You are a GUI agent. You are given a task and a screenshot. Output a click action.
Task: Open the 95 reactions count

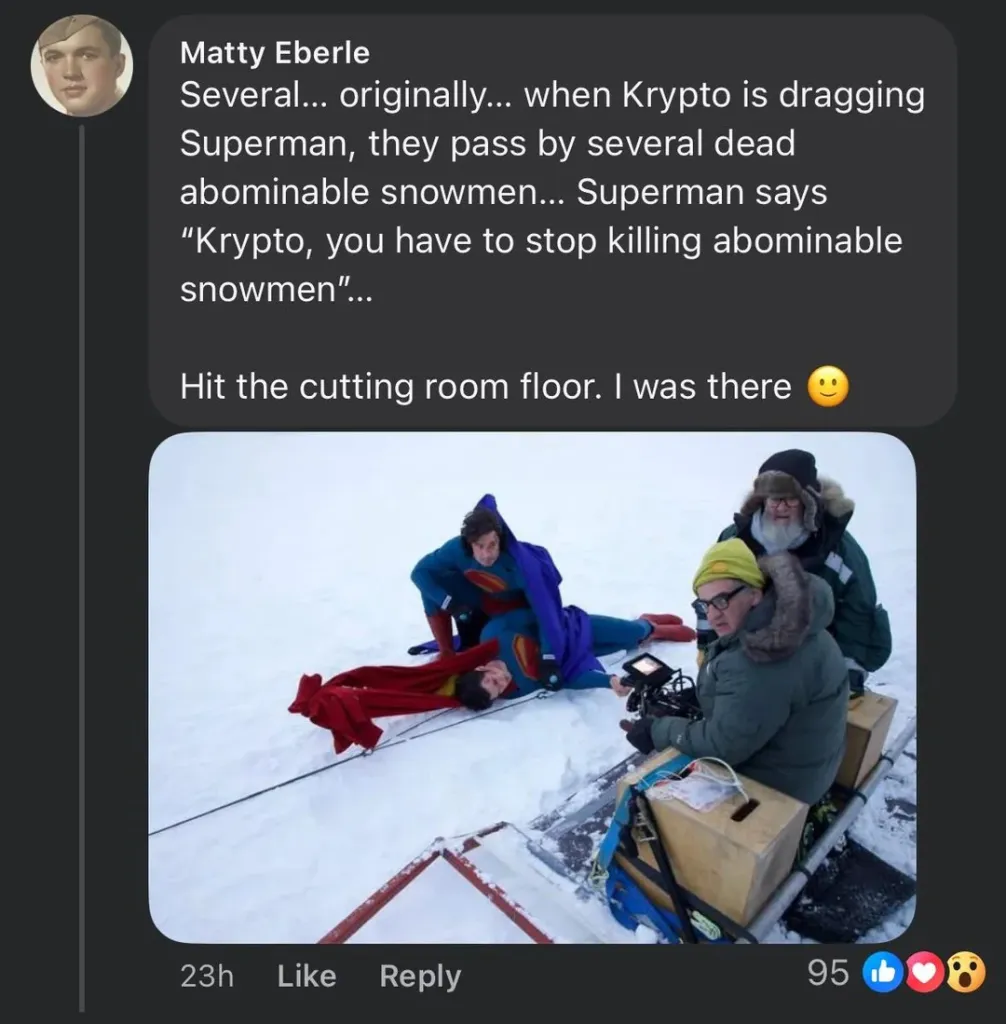pyautogui.click(x=828, y=973)
